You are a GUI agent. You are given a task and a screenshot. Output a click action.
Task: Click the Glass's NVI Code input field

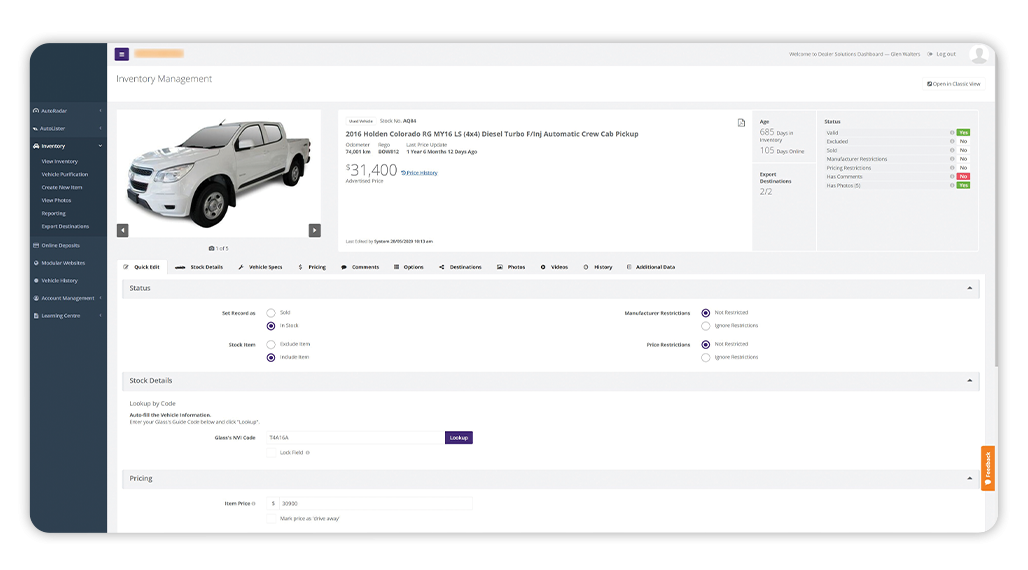point(355,438)
